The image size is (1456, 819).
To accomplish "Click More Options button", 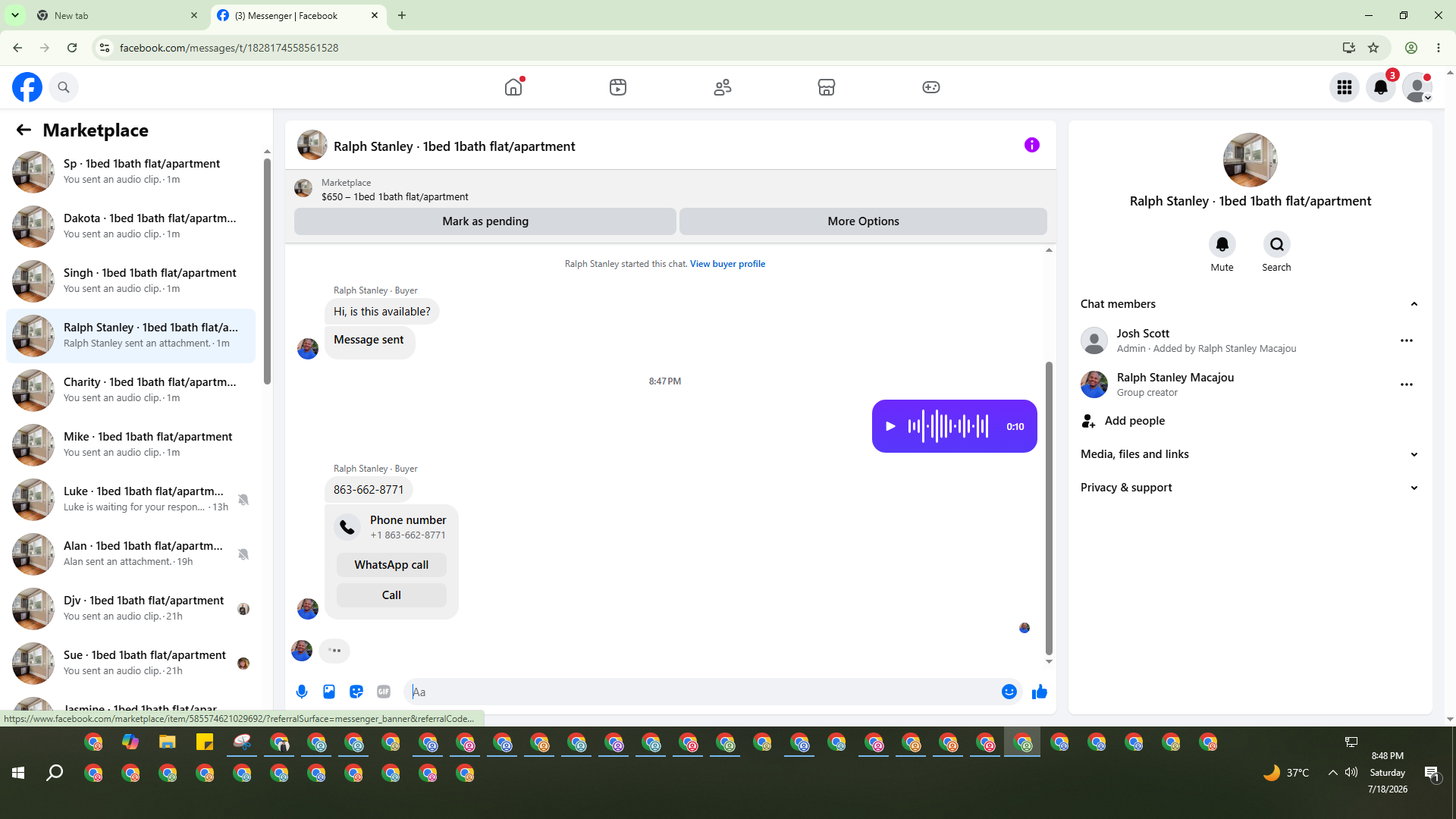I will coord(863,221).
